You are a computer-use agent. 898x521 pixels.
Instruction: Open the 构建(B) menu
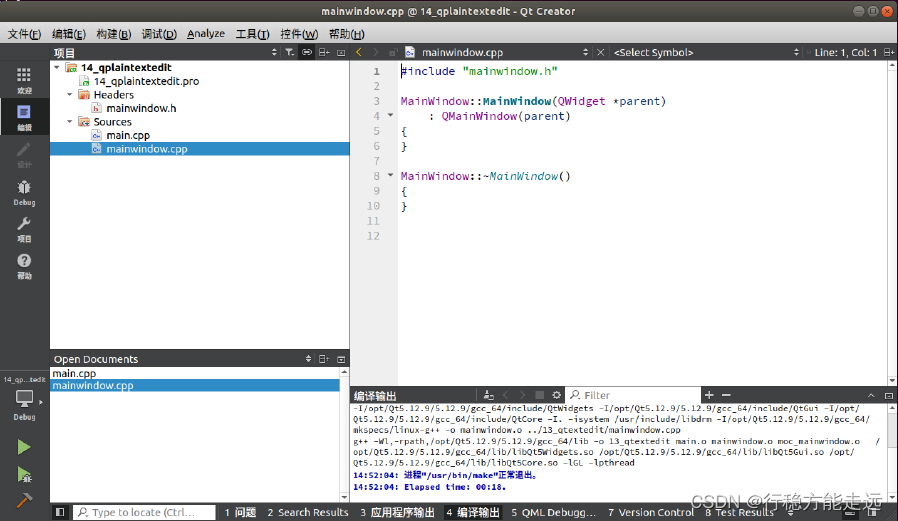[x=113, y=34]
